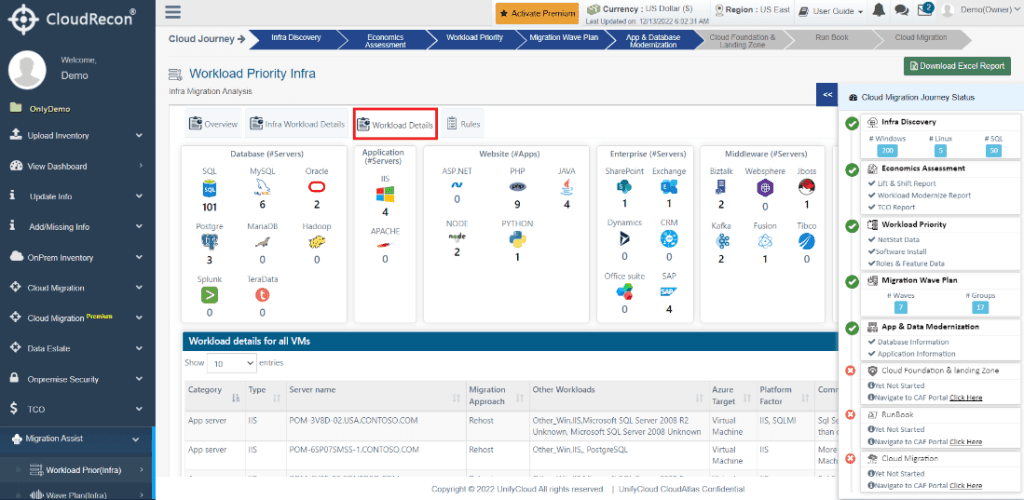Click Download Excel Report button

tap(957, 66)
